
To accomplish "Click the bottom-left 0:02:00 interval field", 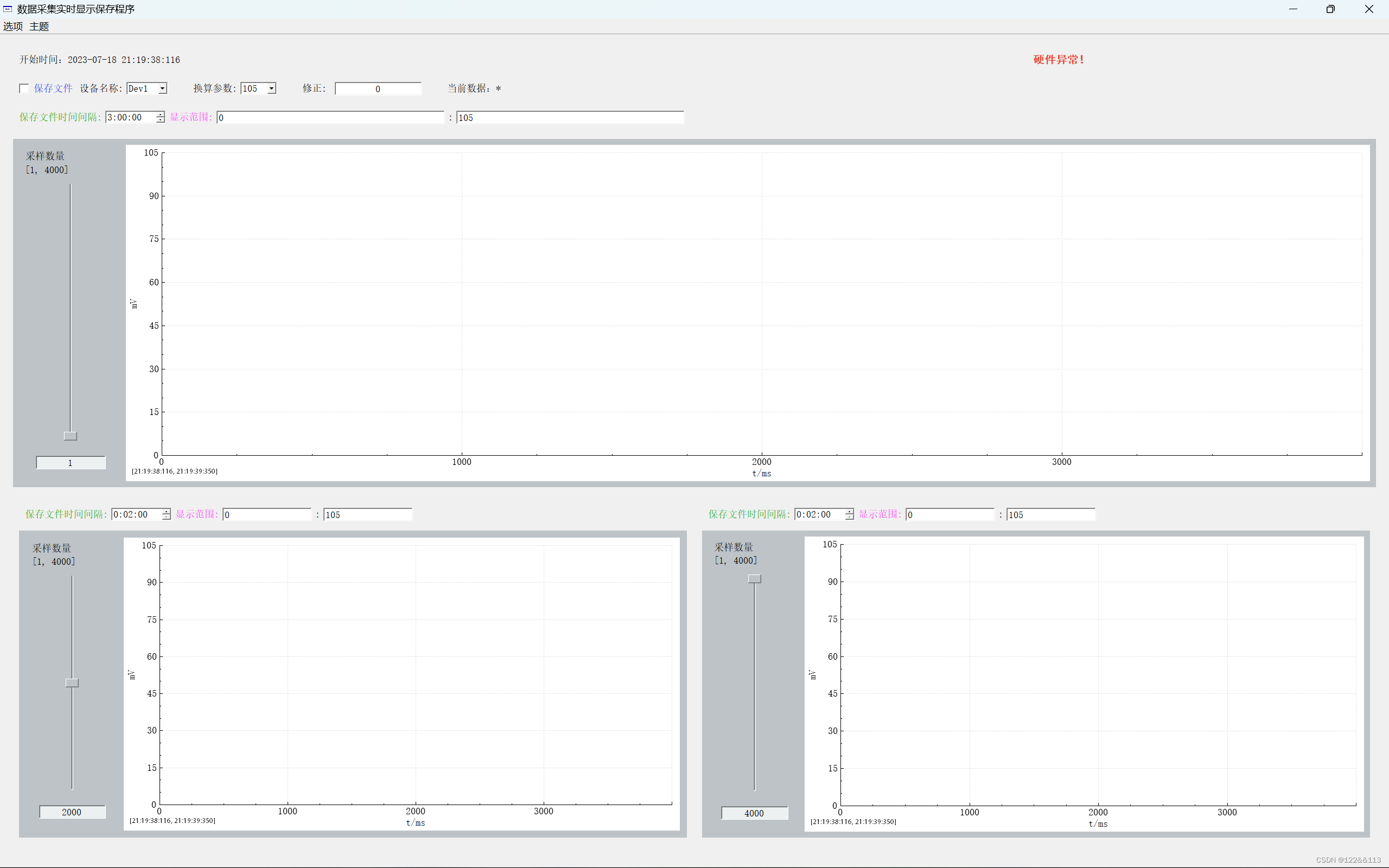I will pyautogui.click(x=137, y=514).
